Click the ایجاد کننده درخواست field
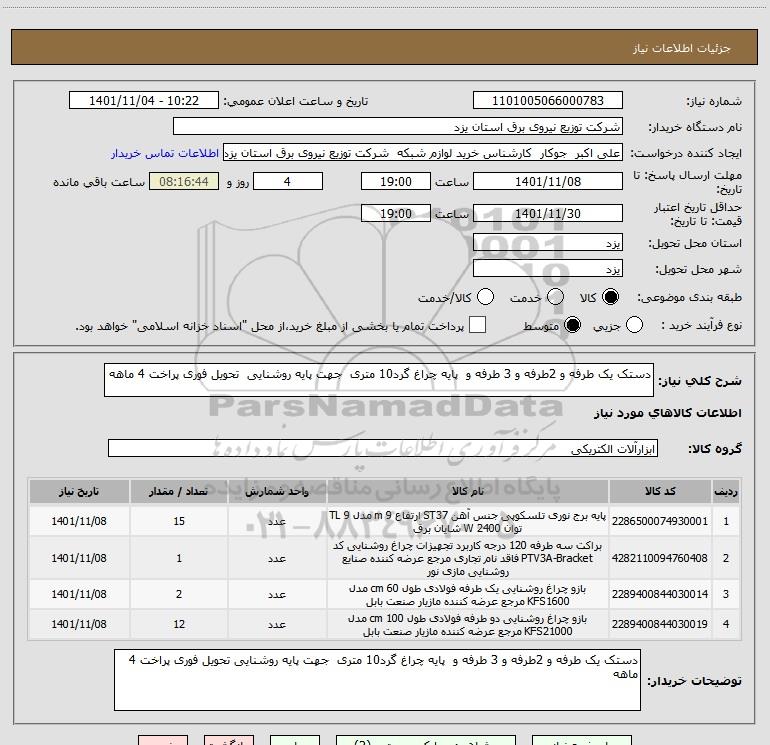 (x=423, y=153)
